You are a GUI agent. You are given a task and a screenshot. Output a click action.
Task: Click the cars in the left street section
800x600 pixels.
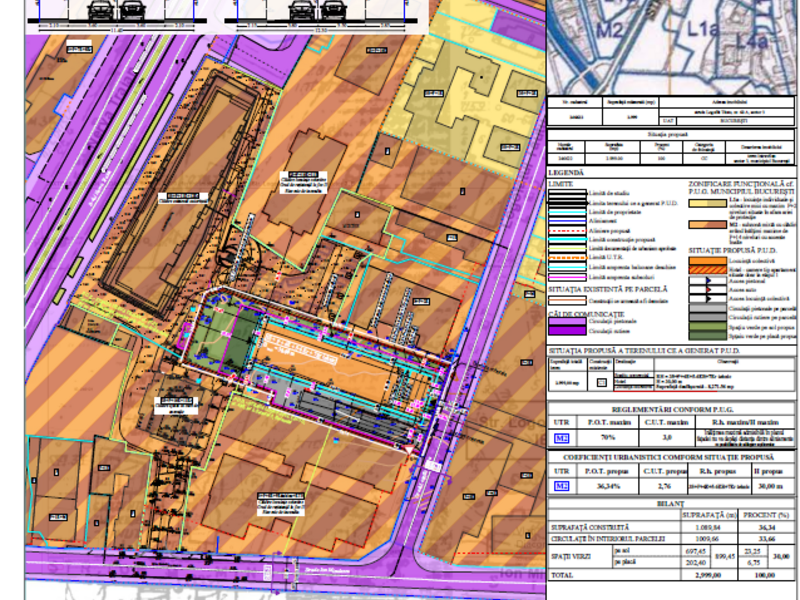[x=117, y=9]
